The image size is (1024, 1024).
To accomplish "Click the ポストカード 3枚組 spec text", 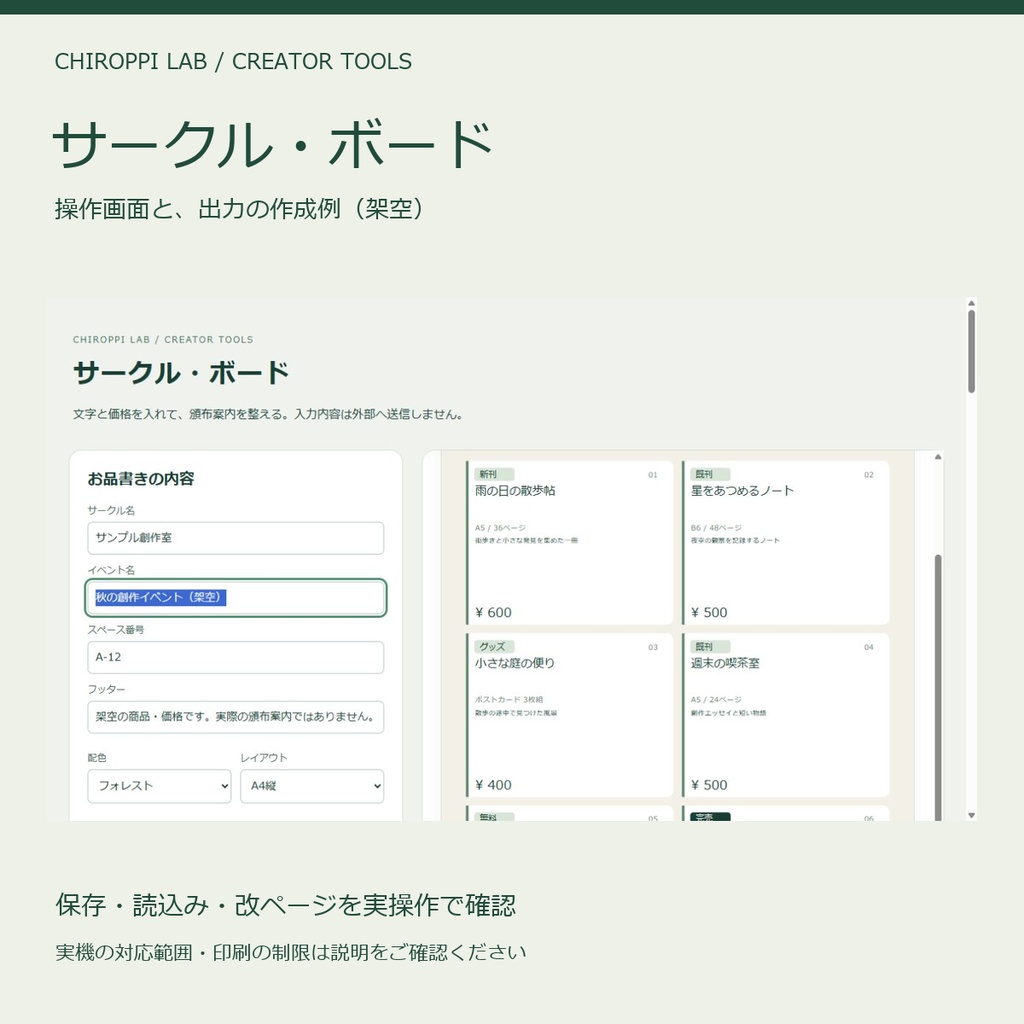I will (x=509, y=699).
